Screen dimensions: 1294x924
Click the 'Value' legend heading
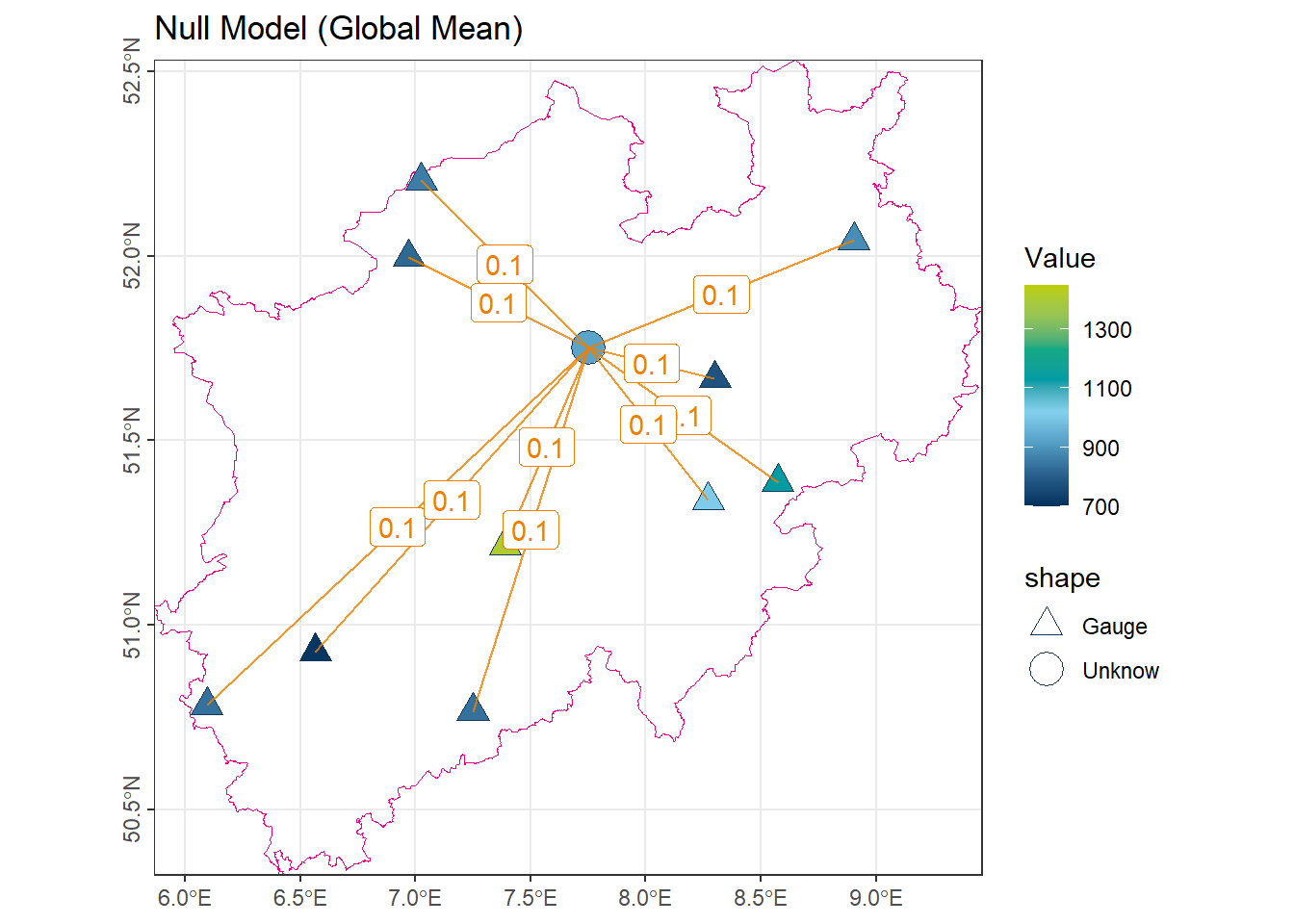pos(1059,258)
